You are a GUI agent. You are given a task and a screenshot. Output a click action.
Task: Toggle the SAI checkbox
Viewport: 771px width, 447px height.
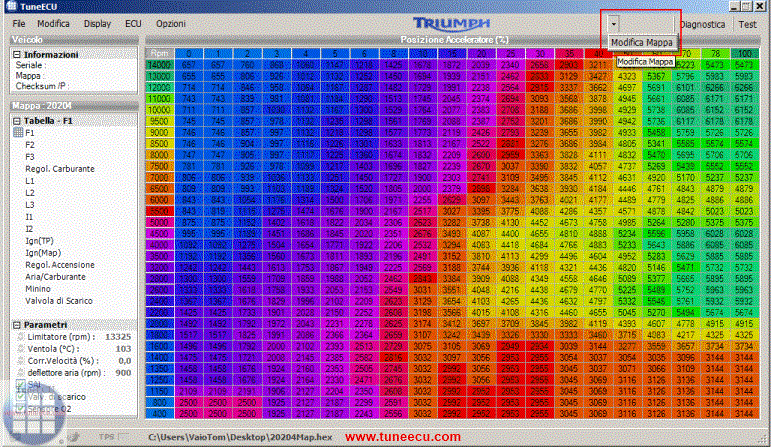[21, 384]
